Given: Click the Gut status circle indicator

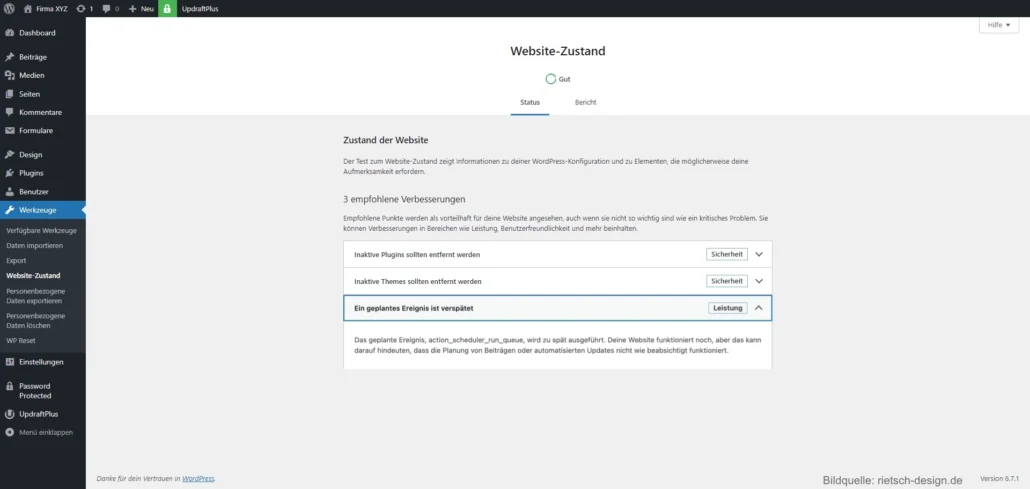Looking at the screenshot, I should (x=550, y=79).
